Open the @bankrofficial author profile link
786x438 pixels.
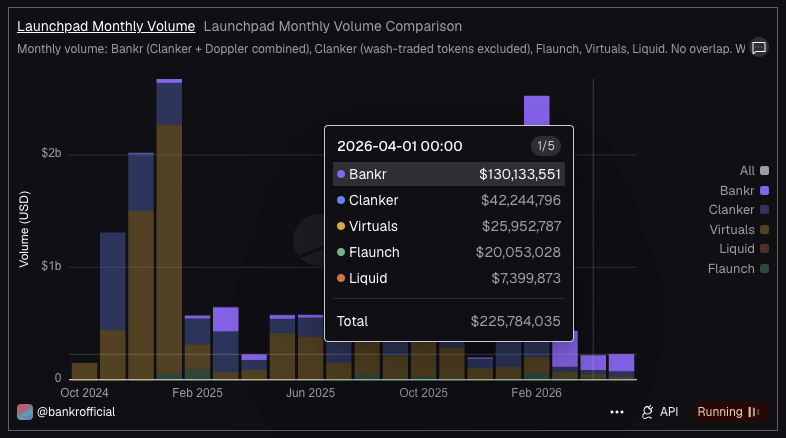click(x=76, y=412)
